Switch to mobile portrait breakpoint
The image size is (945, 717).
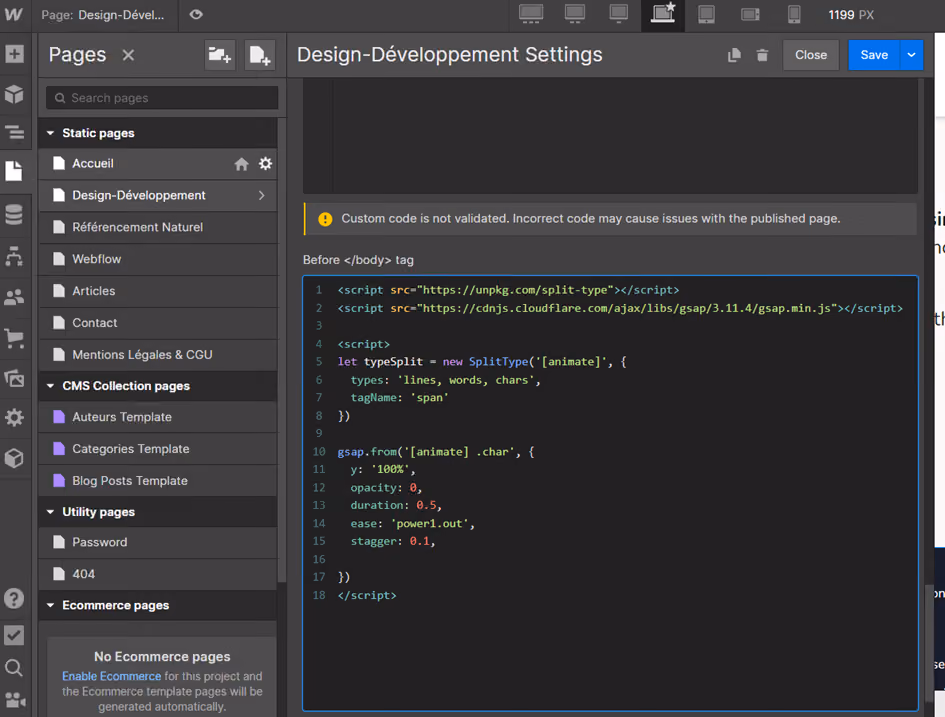(x=794, y=14)
